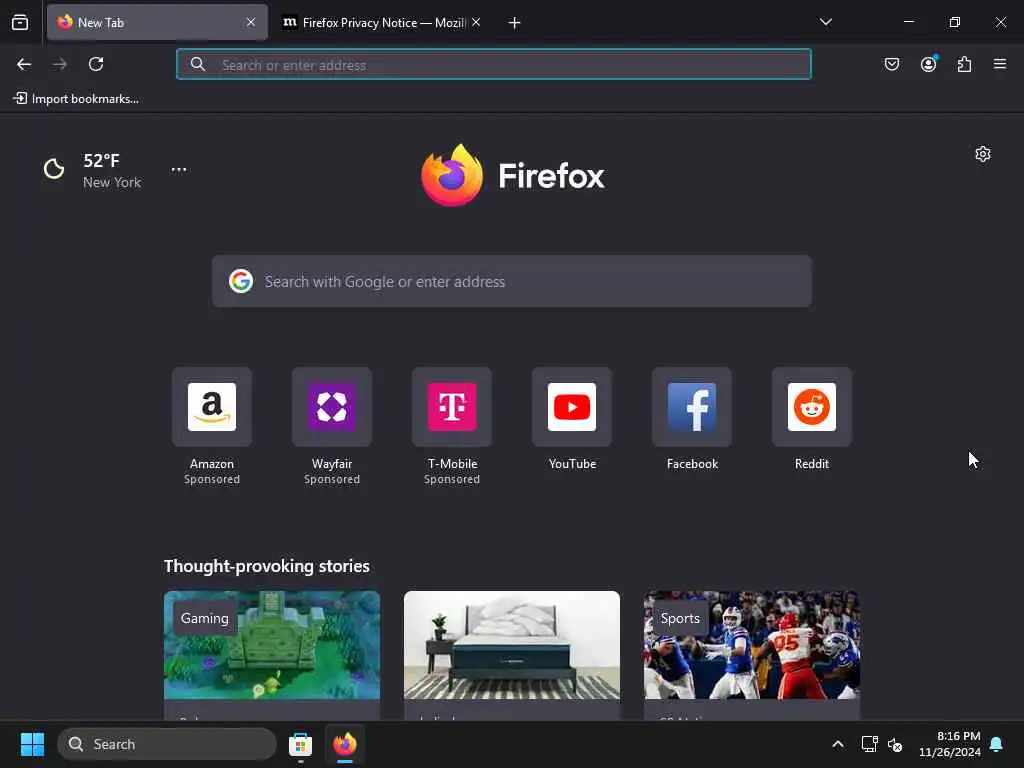Open the Save to Pocket icon
Viewport: 1024px width, 768px height.
[891, 64]
